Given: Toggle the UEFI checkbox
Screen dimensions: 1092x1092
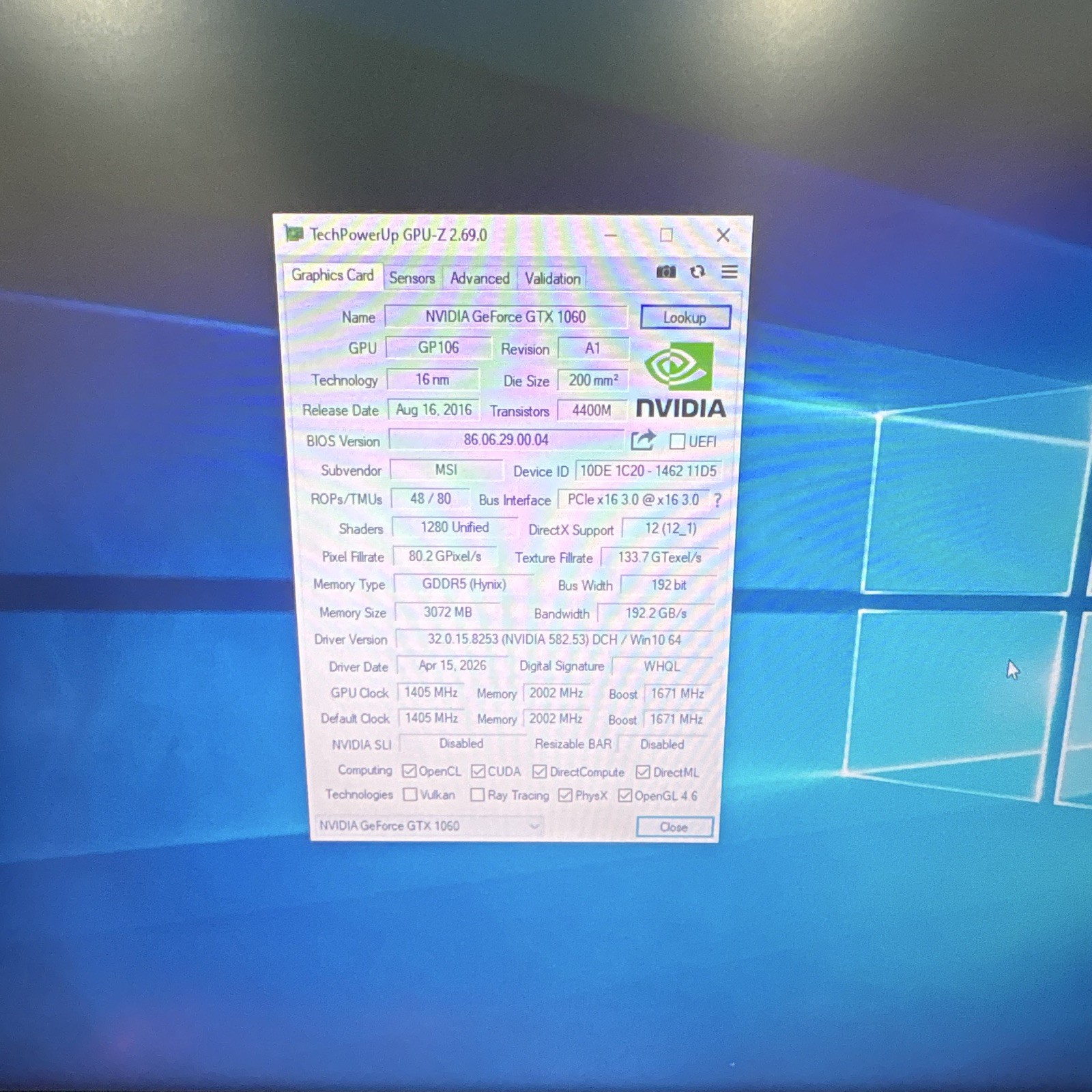Looking at the screenshot, I should coord(677,442).
